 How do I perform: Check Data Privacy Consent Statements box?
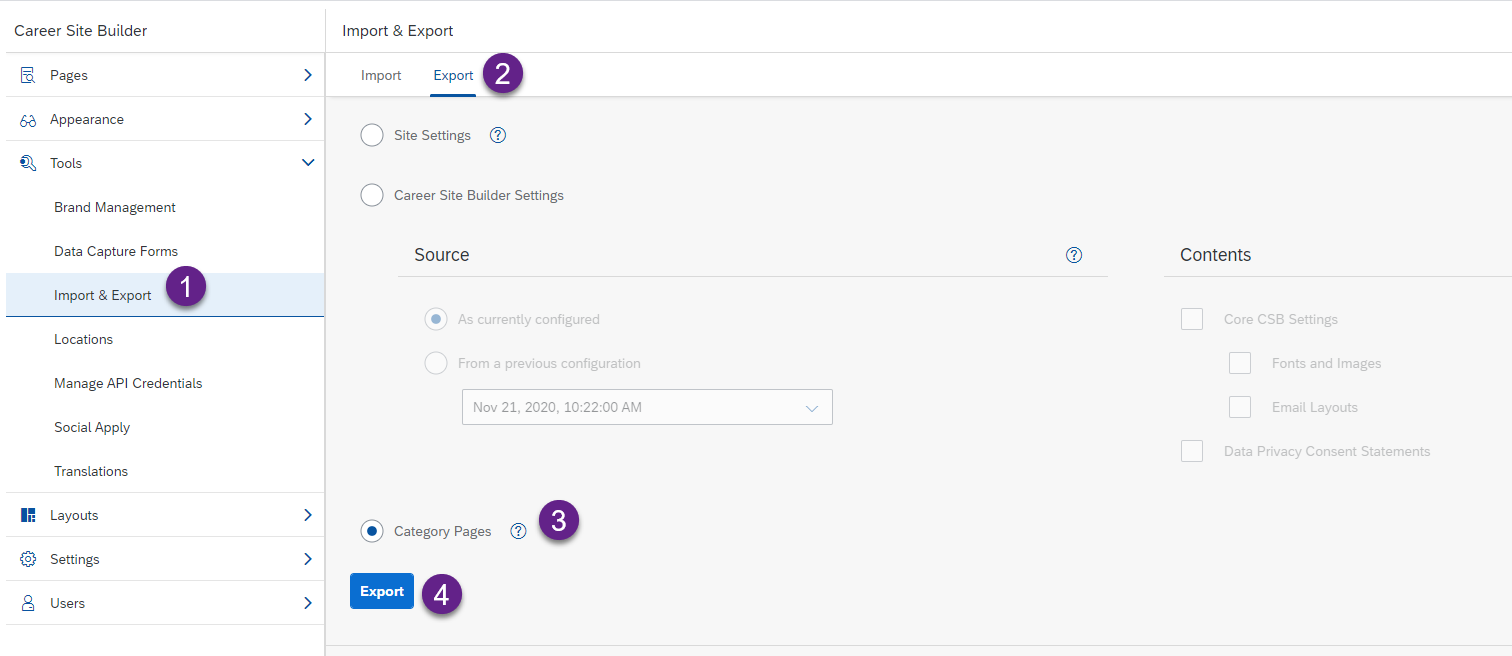(x=1192, y=451)
